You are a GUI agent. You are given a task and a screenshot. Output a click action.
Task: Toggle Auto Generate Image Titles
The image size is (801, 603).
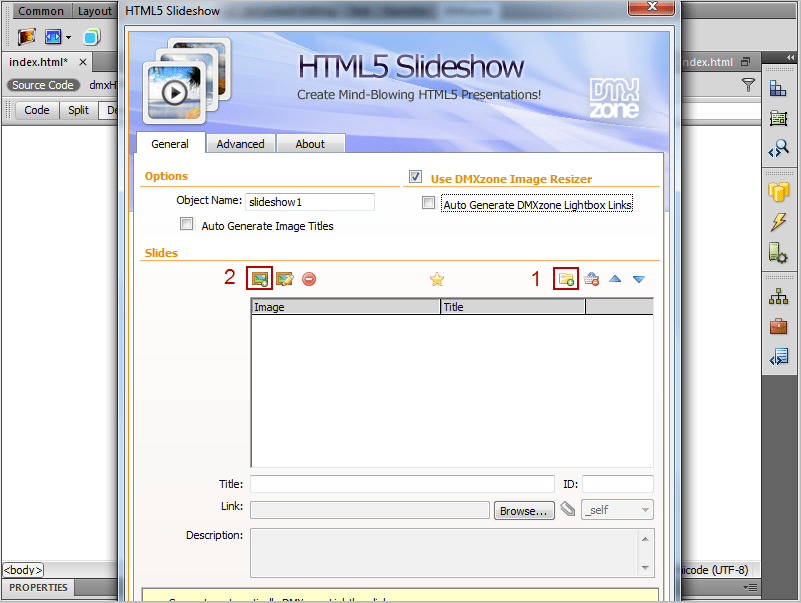(186, 223)
